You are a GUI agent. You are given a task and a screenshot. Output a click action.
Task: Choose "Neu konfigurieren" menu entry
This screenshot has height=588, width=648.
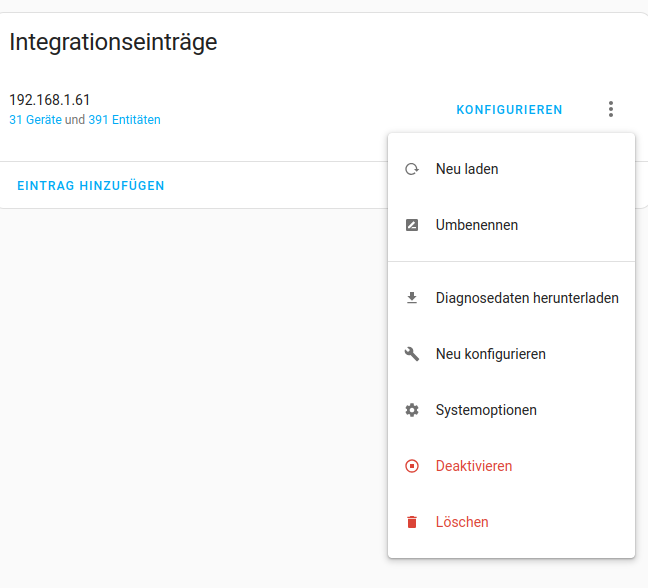pos(511,354)
